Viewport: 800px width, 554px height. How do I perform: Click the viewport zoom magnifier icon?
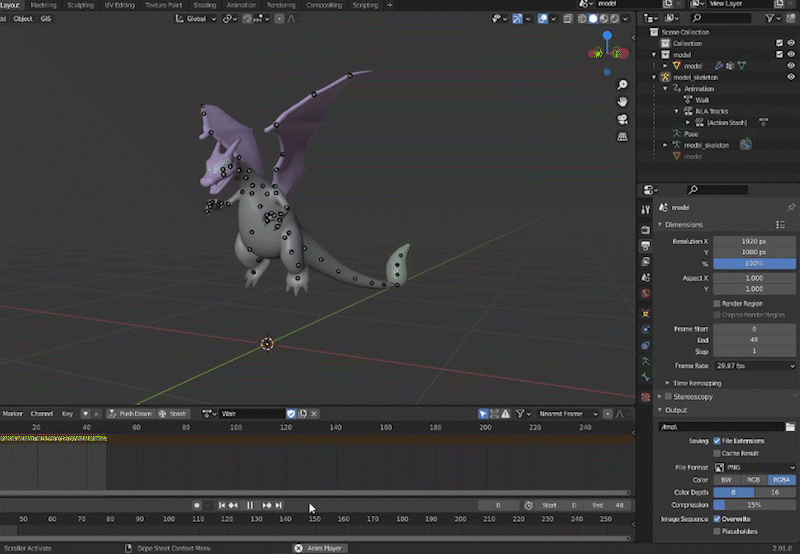[x=622, y=84]
